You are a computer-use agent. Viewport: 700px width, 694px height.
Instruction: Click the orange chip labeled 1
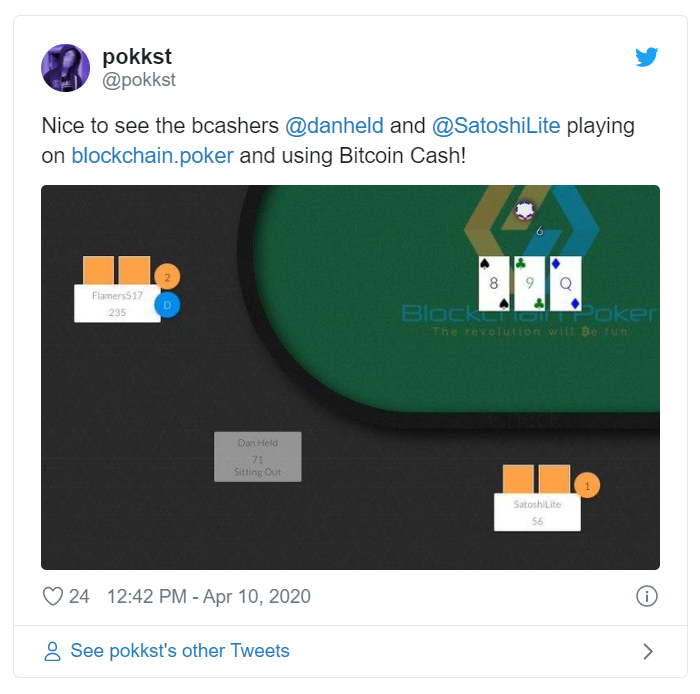(x=587, y=486)
